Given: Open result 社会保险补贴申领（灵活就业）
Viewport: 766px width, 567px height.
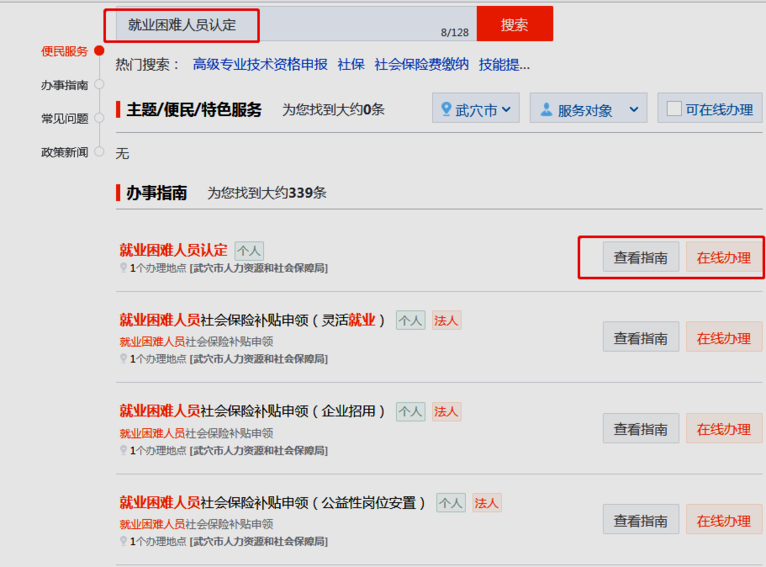Looking at the screenshot, I should click(x=252, y=320).
